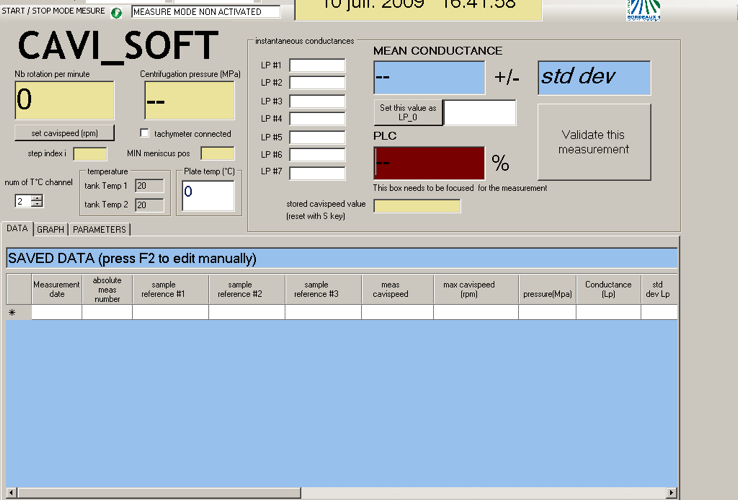Switch to the GRAPH tab
This screenshot has width=739, height=500.
50,229
